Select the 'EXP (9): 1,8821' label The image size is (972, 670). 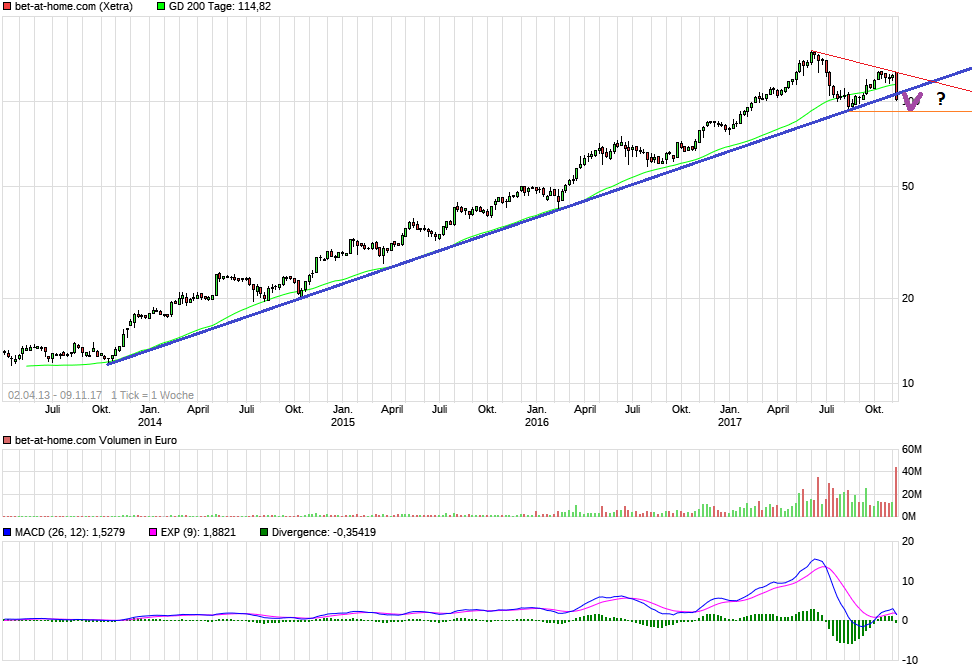click(x=198, y=532)
